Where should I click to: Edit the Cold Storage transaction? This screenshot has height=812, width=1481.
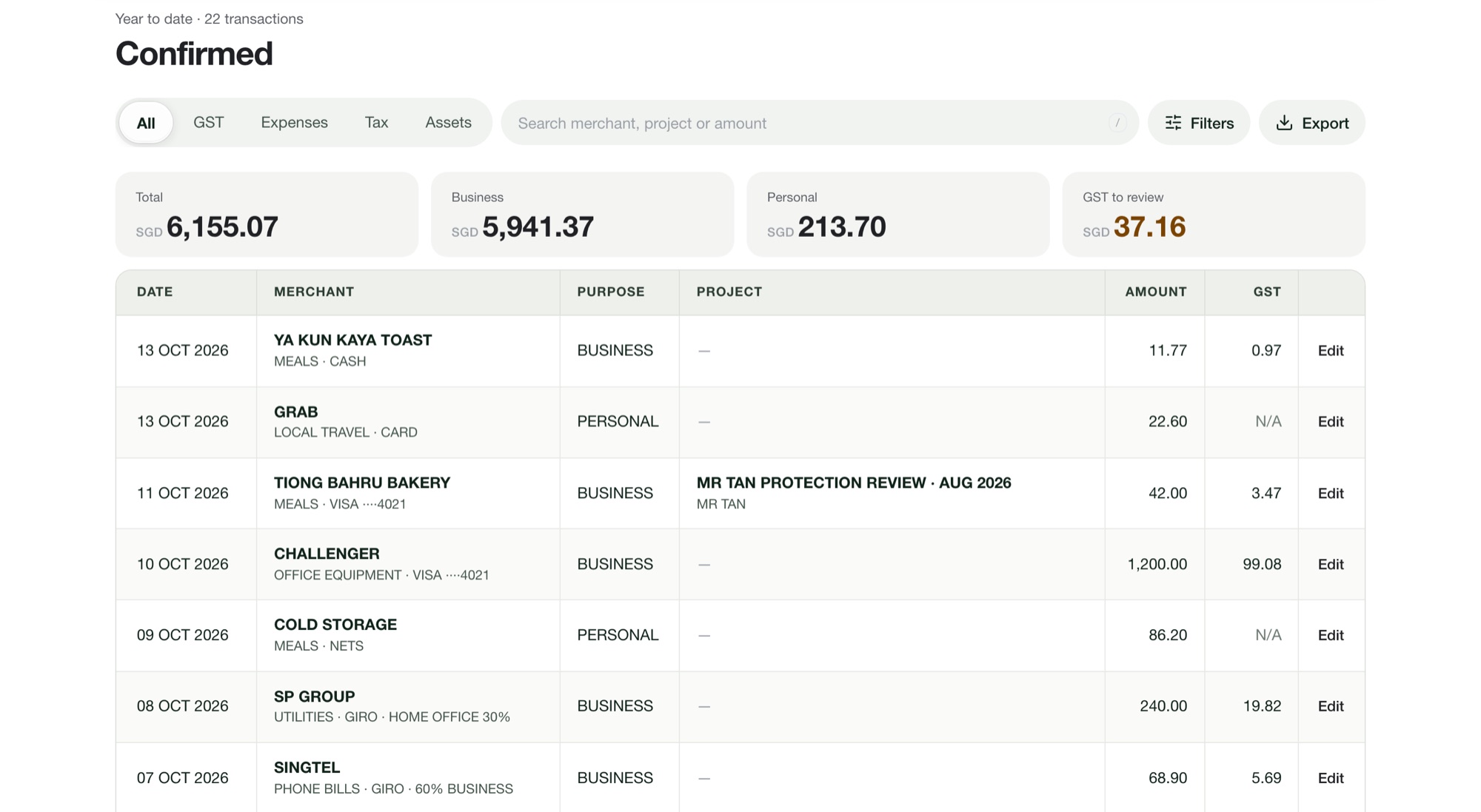coord(1330,636)
